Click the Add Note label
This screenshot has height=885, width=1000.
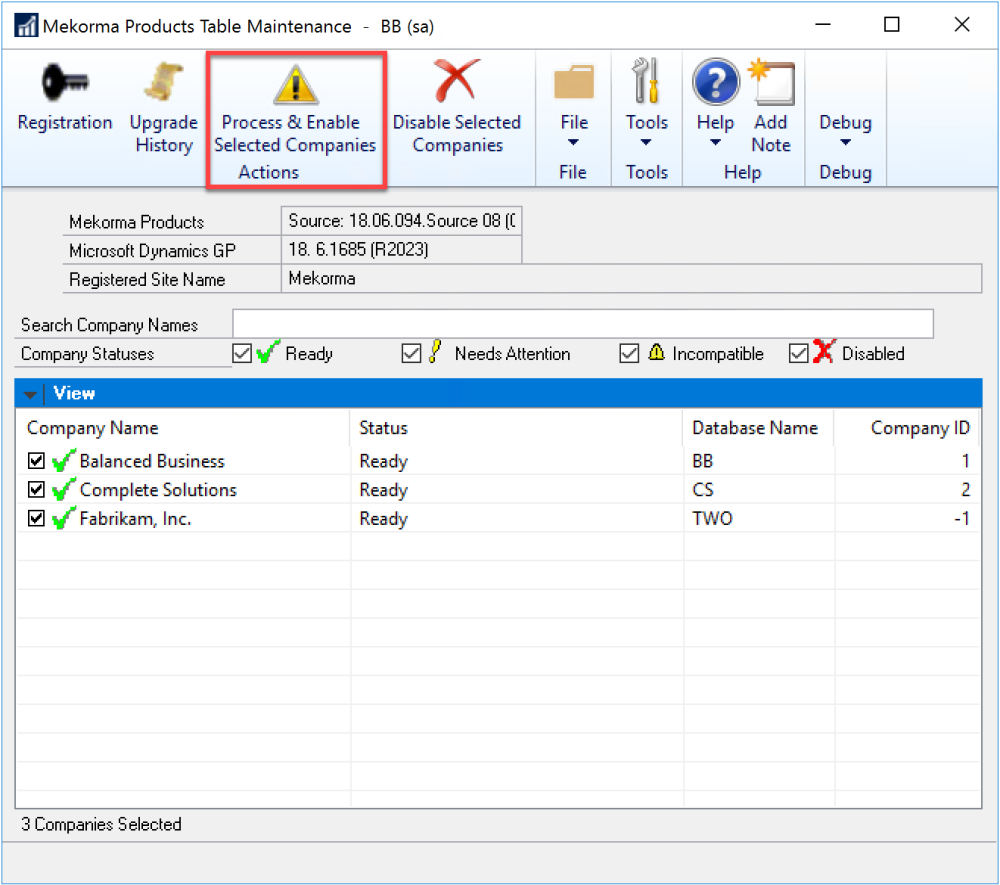click(771, 133)
